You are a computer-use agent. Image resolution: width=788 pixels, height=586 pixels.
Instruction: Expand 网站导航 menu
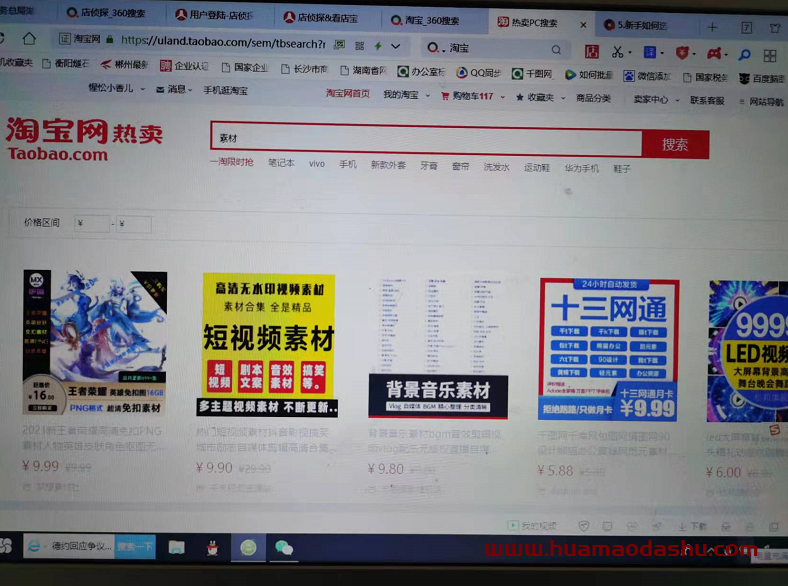pyautogui.click(x=761, y=102)
